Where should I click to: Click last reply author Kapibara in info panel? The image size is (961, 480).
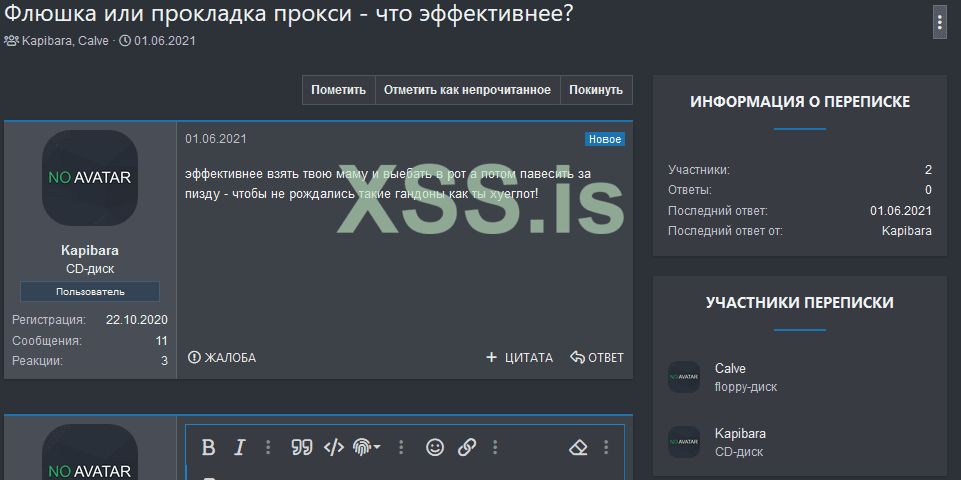click(x=906, y=231)
